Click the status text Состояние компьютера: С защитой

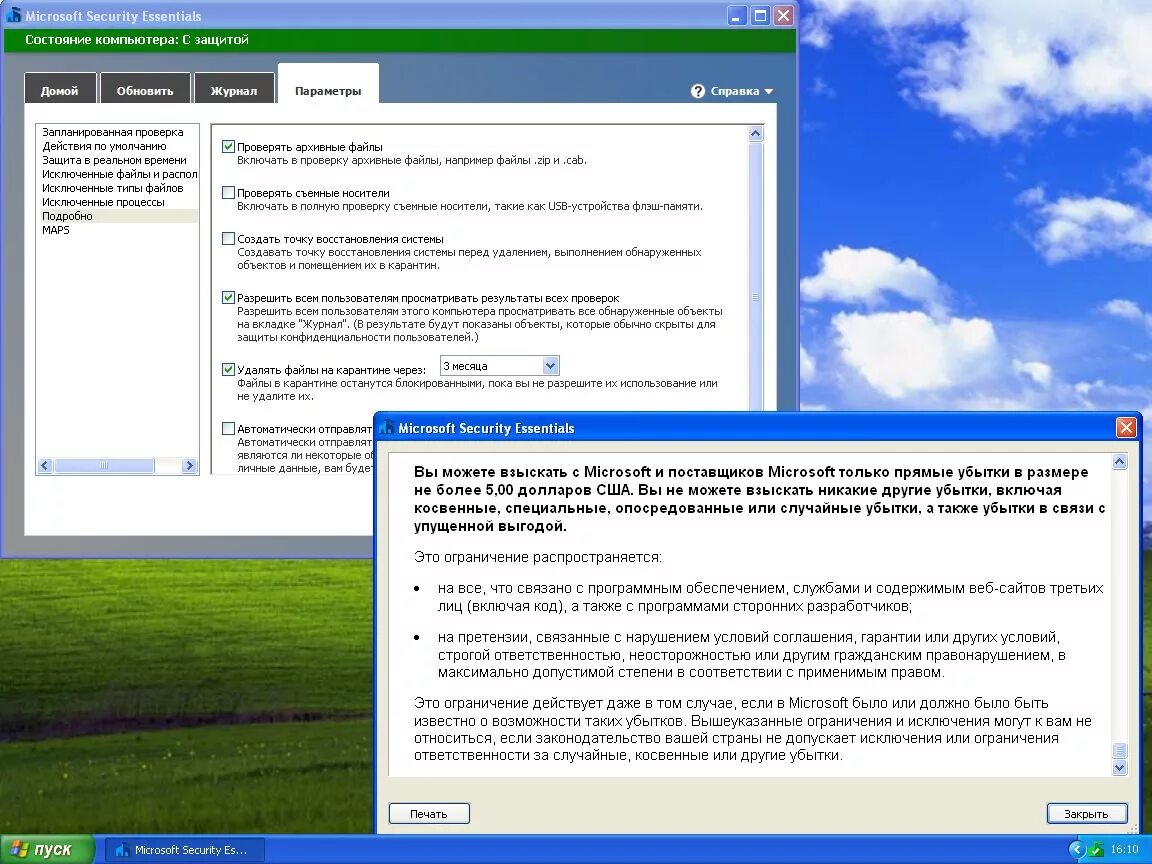tap(137, 40)
